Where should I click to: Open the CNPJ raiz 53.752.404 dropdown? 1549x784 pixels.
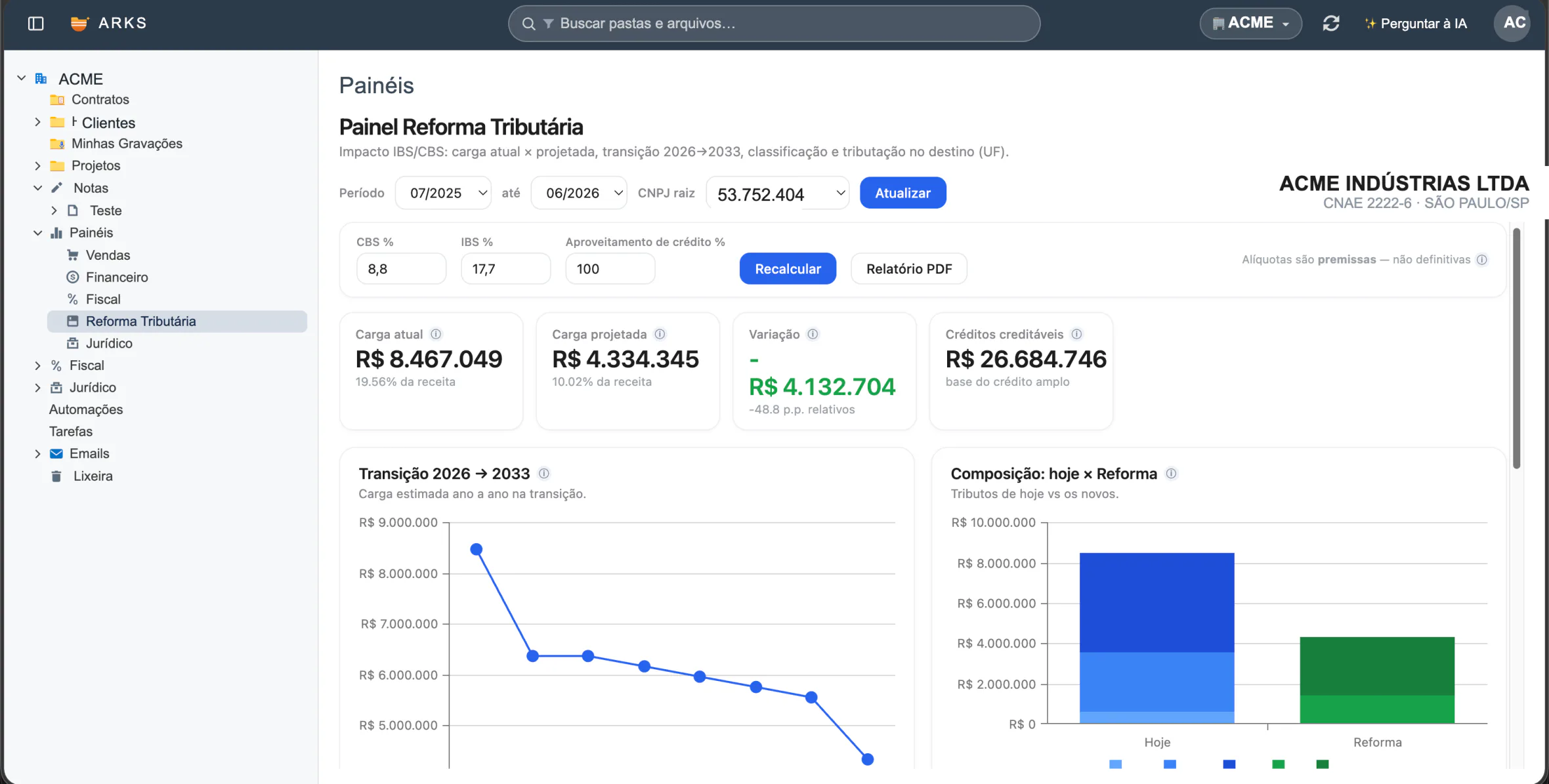pos(778,194)
